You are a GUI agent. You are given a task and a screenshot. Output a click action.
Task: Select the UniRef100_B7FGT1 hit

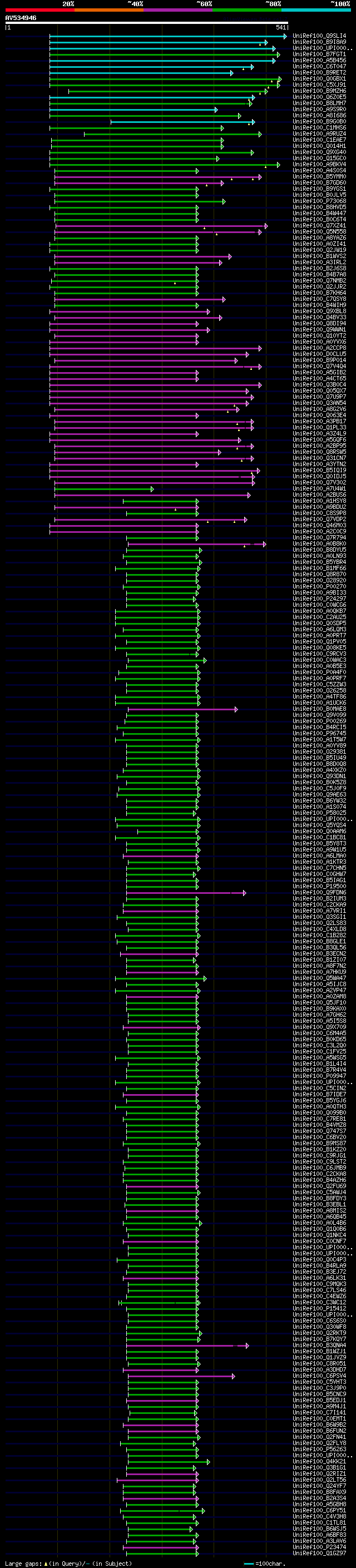[319, 54]
